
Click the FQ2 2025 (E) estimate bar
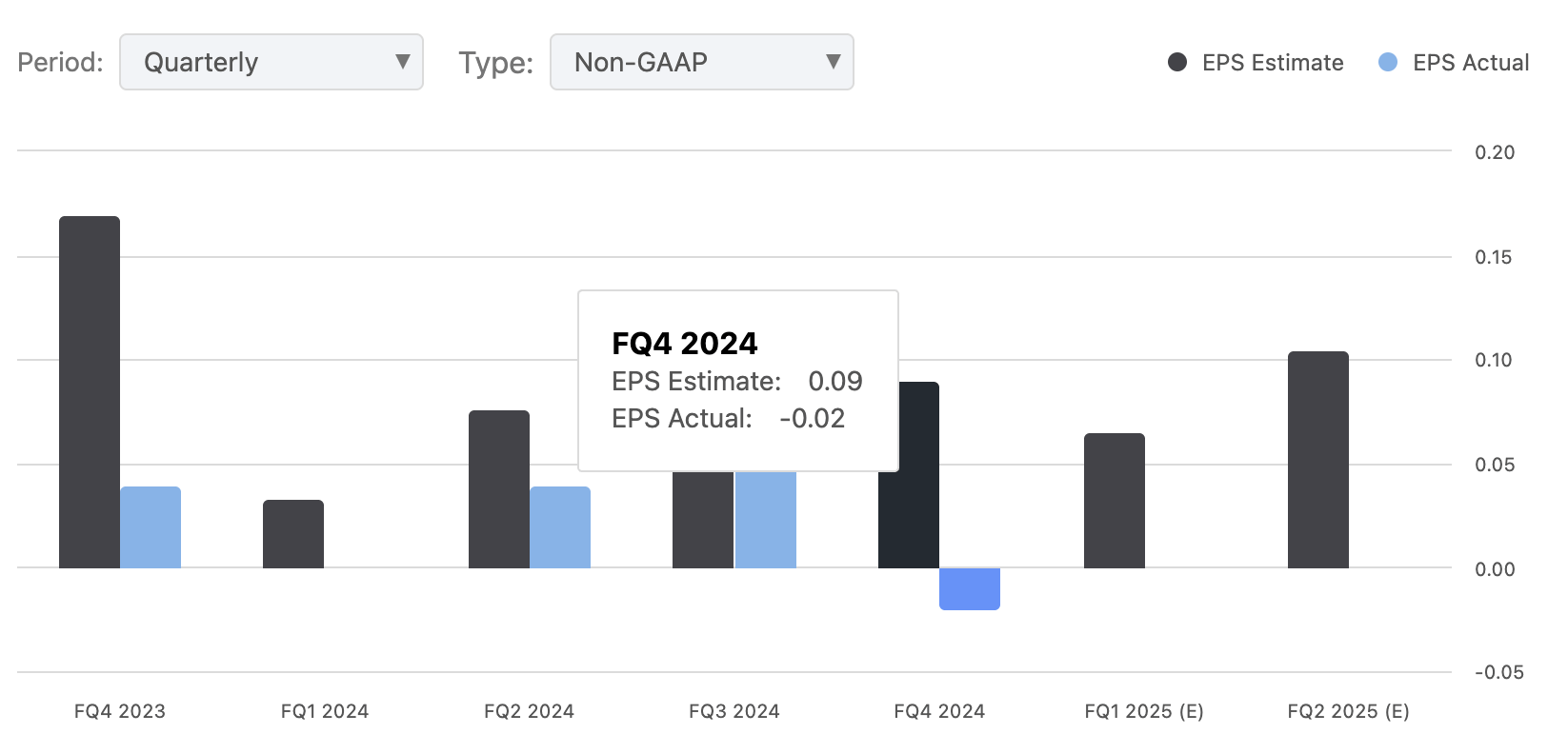[x=1318, y=460]
